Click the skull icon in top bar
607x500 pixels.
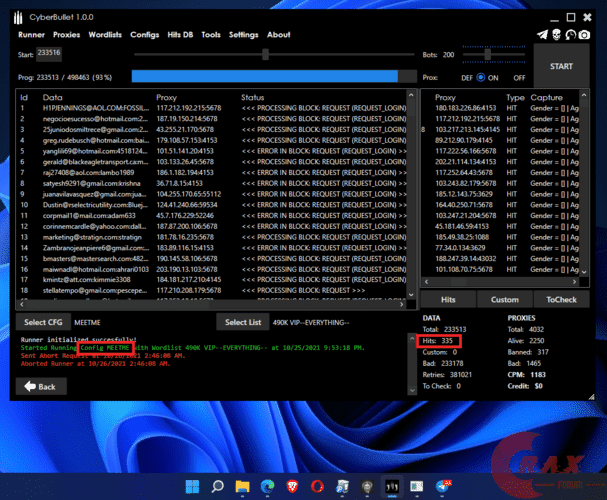coord(556,35)
